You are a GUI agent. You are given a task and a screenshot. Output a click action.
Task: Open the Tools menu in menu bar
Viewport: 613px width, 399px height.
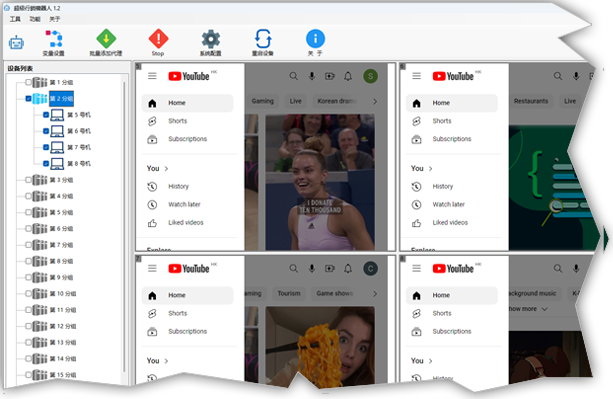(x=15, y=19)
